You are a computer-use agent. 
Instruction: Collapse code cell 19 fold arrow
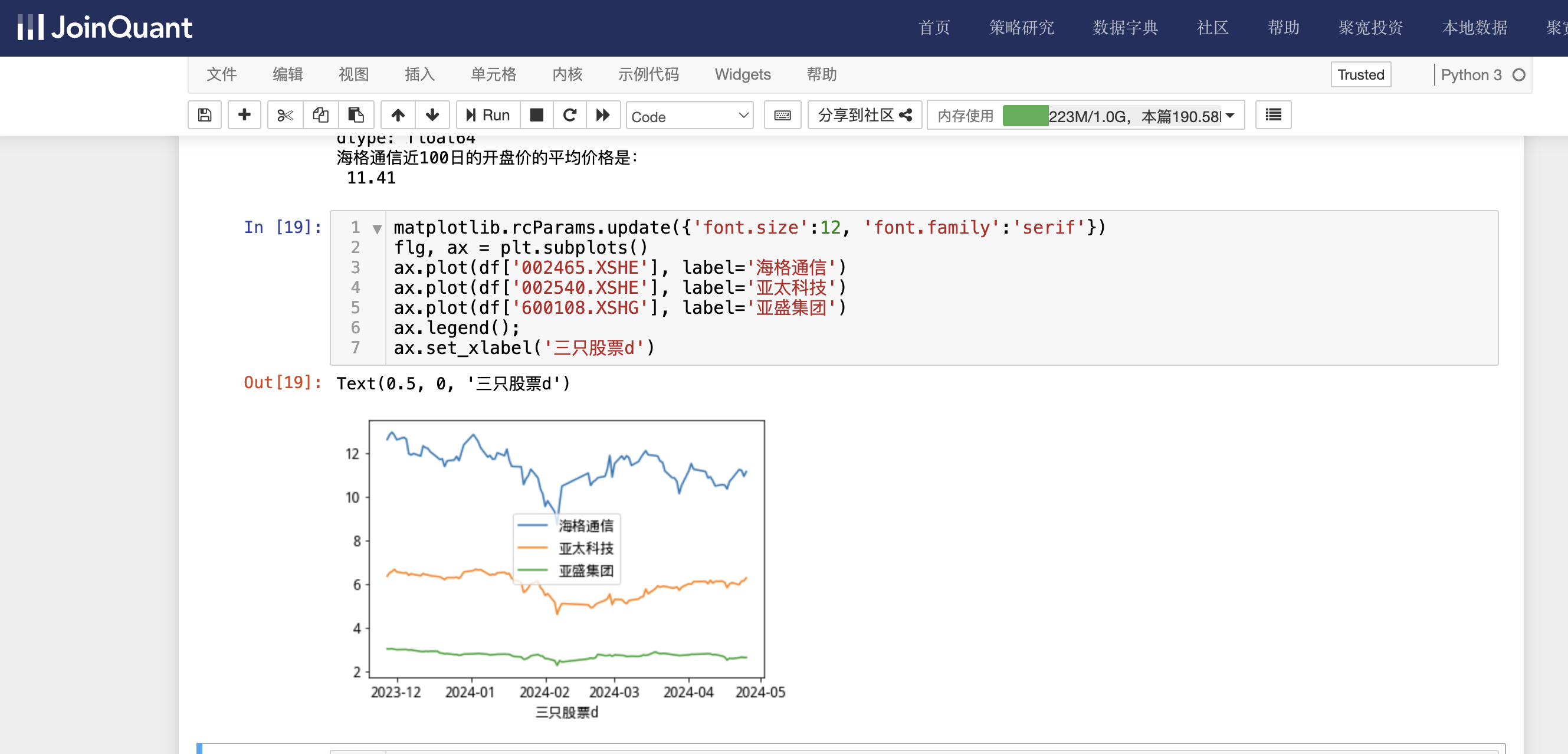click(377, 229)
